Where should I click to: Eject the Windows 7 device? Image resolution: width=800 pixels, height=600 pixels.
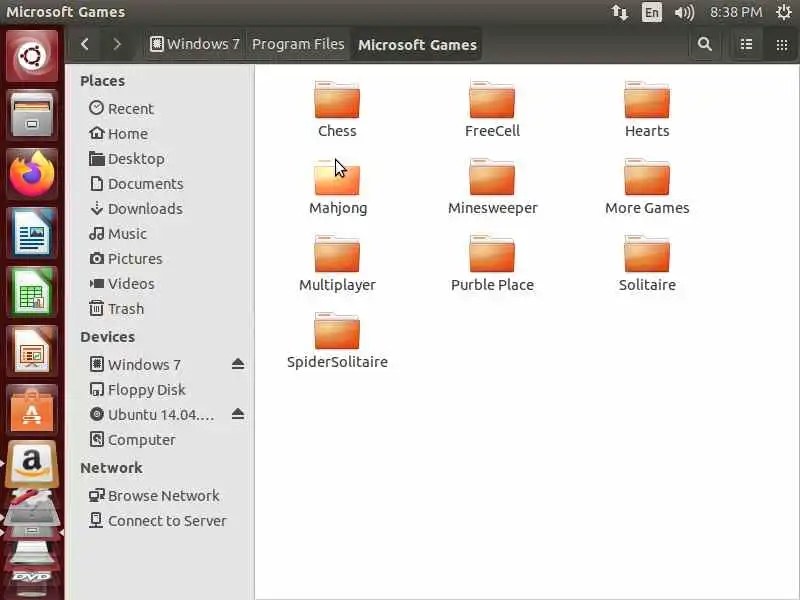(x=238, y=364)
